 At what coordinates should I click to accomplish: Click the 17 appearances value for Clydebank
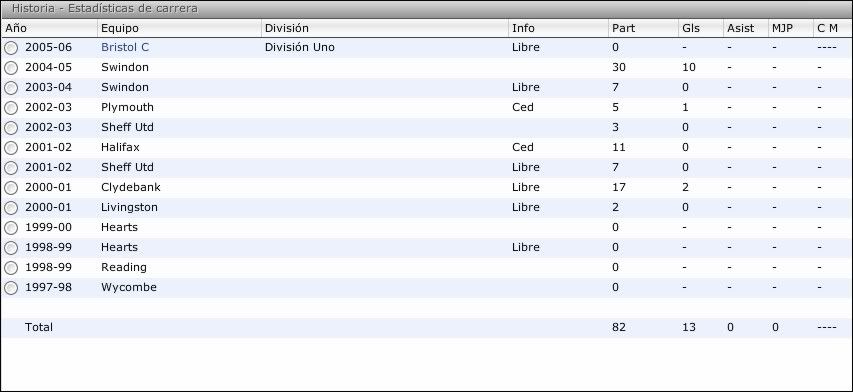[x=619, y=188]
